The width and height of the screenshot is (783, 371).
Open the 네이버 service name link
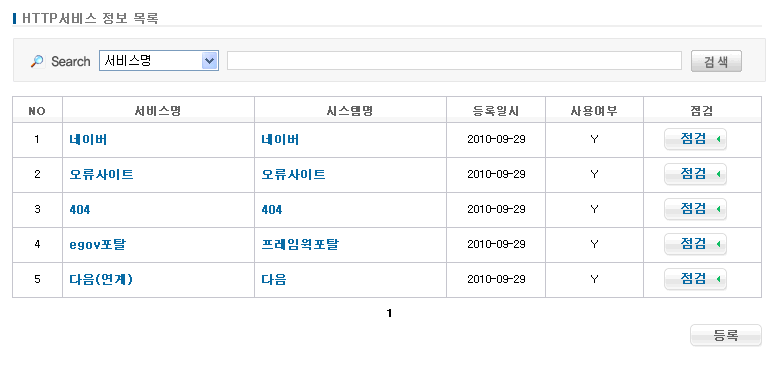(x=88, y=139)
